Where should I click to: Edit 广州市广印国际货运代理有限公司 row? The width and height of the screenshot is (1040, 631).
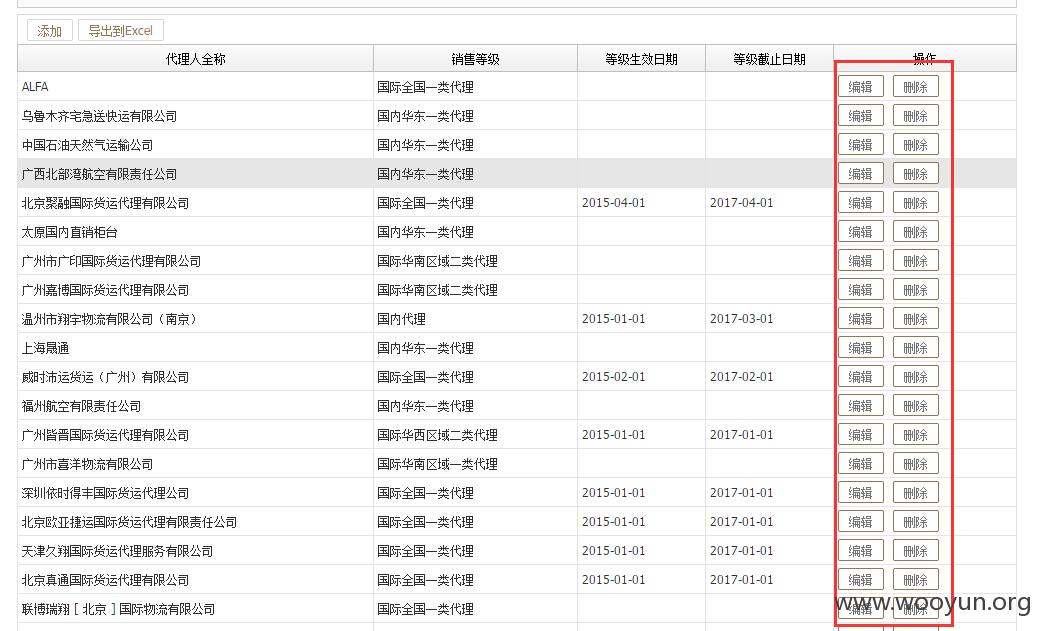click(860, 261)
